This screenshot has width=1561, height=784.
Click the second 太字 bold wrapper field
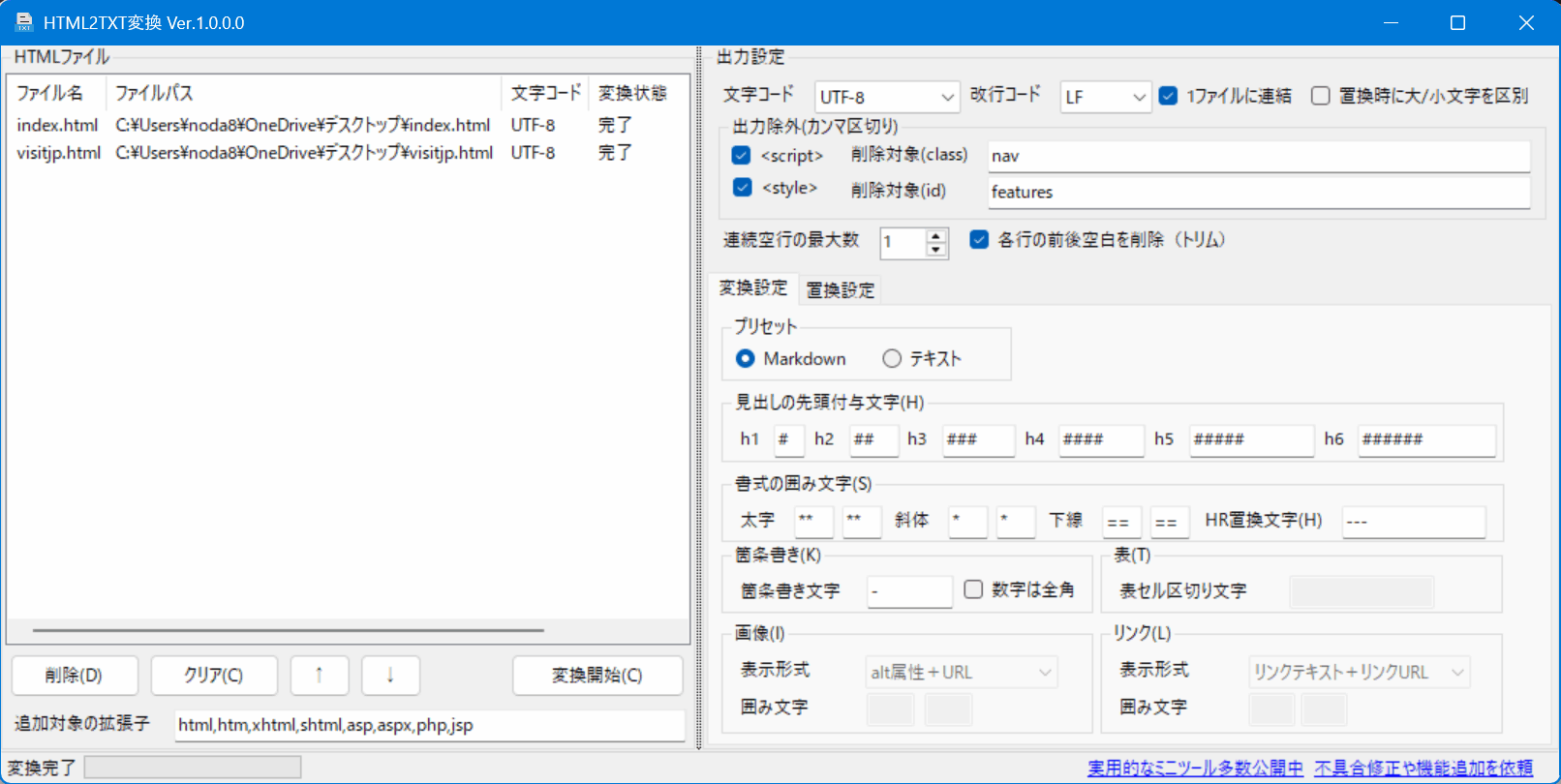tap(862, 521)
